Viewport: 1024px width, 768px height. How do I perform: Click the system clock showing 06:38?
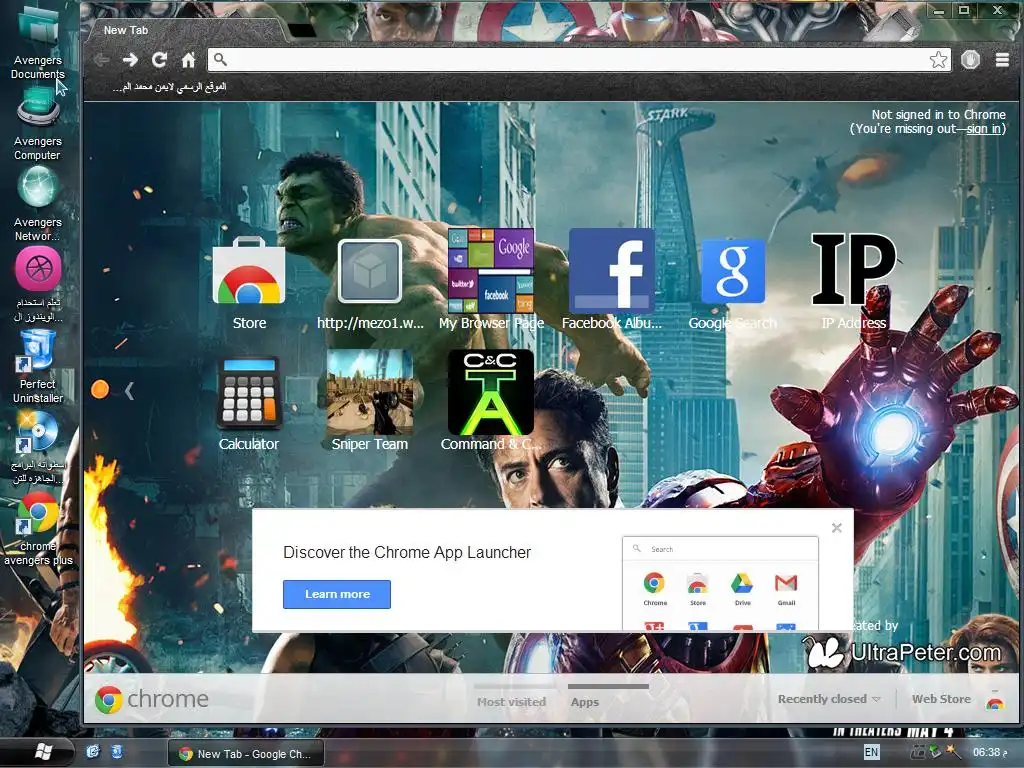989,752
